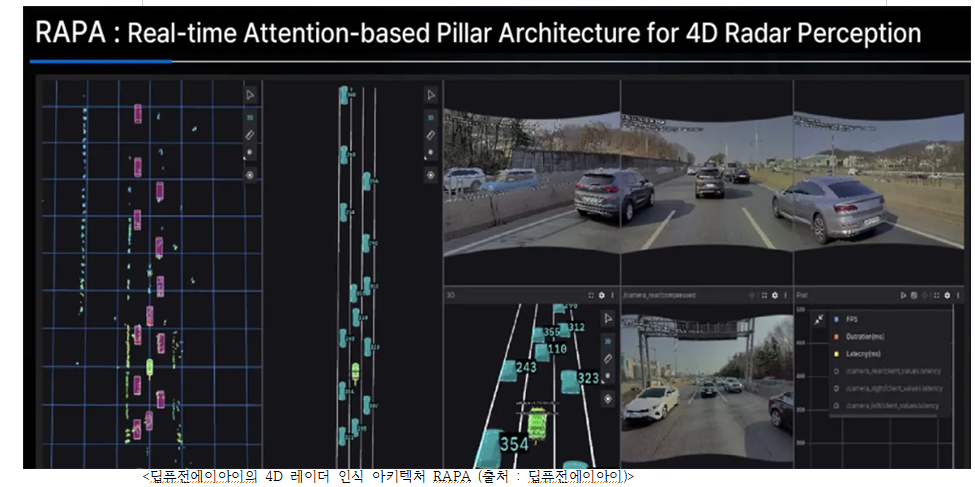Toggle 3D view in the middle lane panel
Screen dimensions: 975x487
431,115
